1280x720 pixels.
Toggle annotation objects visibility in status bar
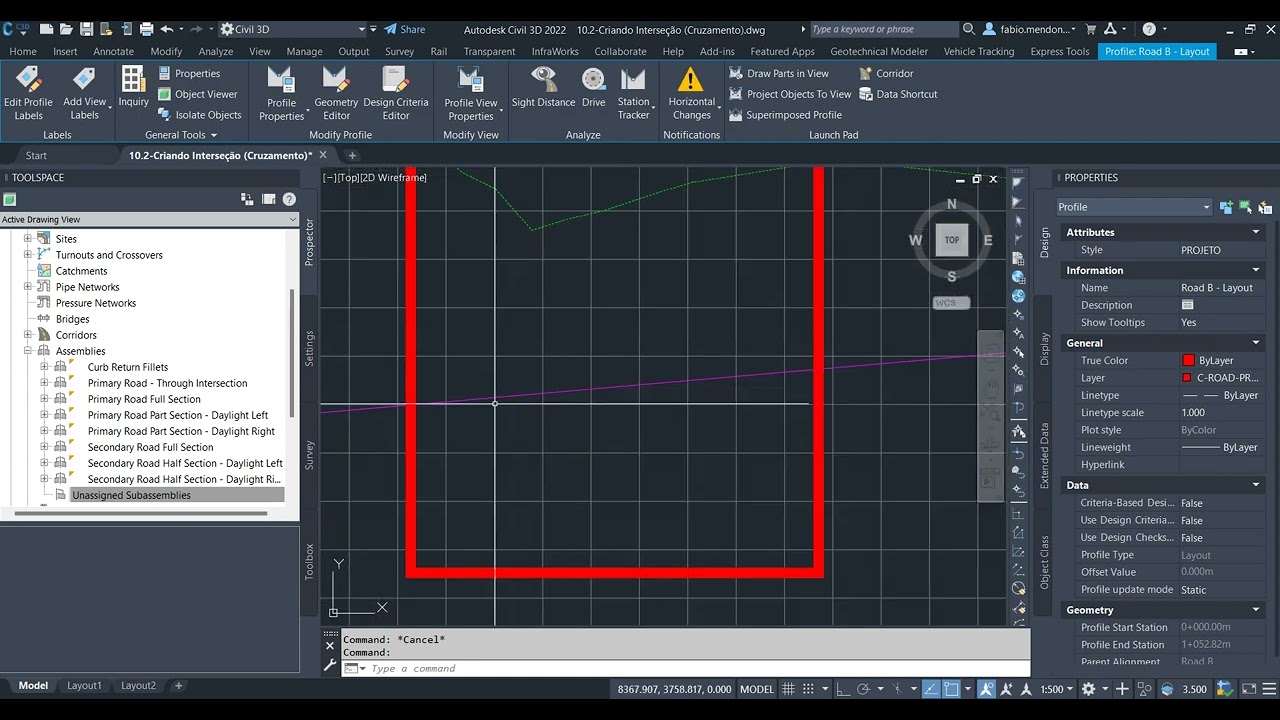pos(986,689)
